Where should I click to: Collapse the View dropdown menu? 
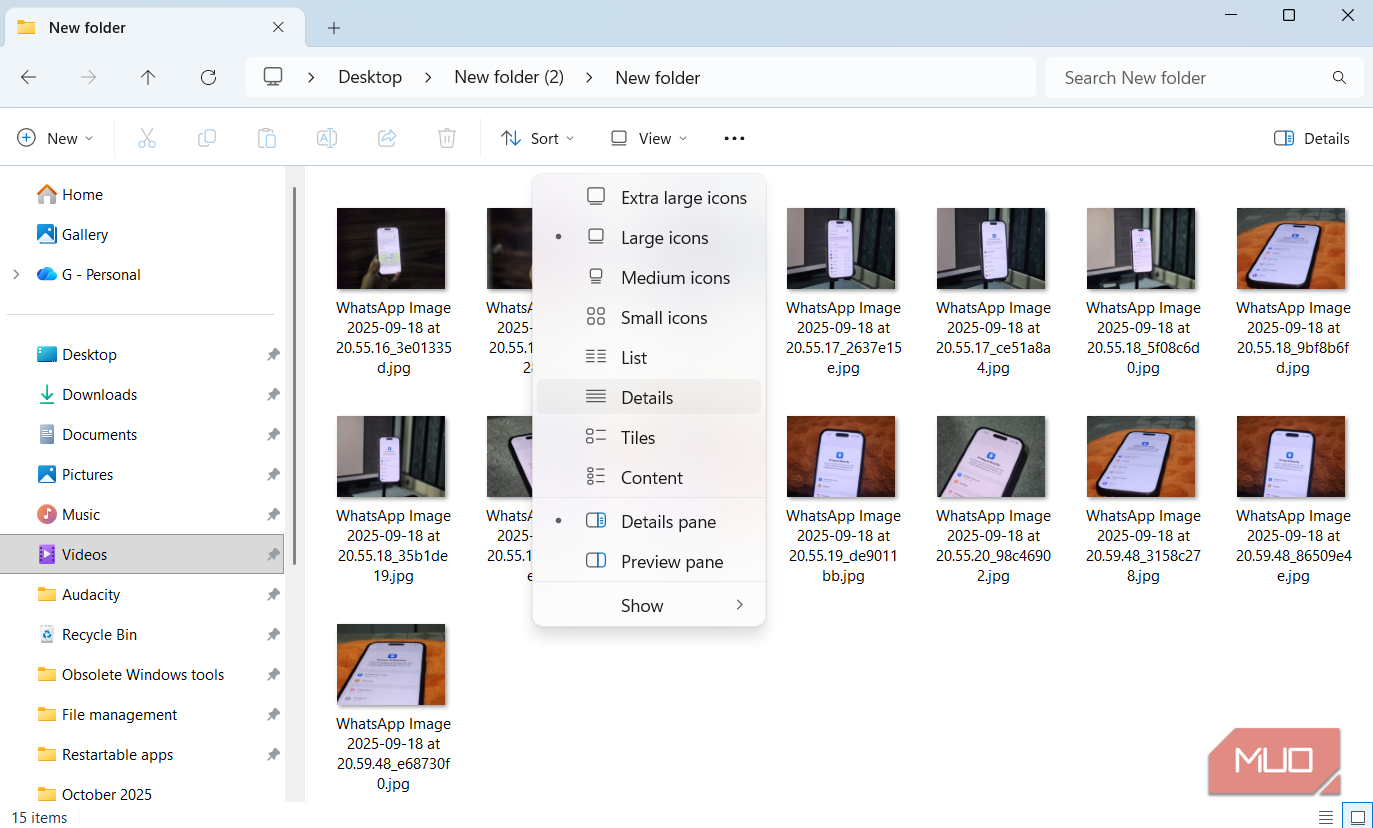[x=650, y=139]
